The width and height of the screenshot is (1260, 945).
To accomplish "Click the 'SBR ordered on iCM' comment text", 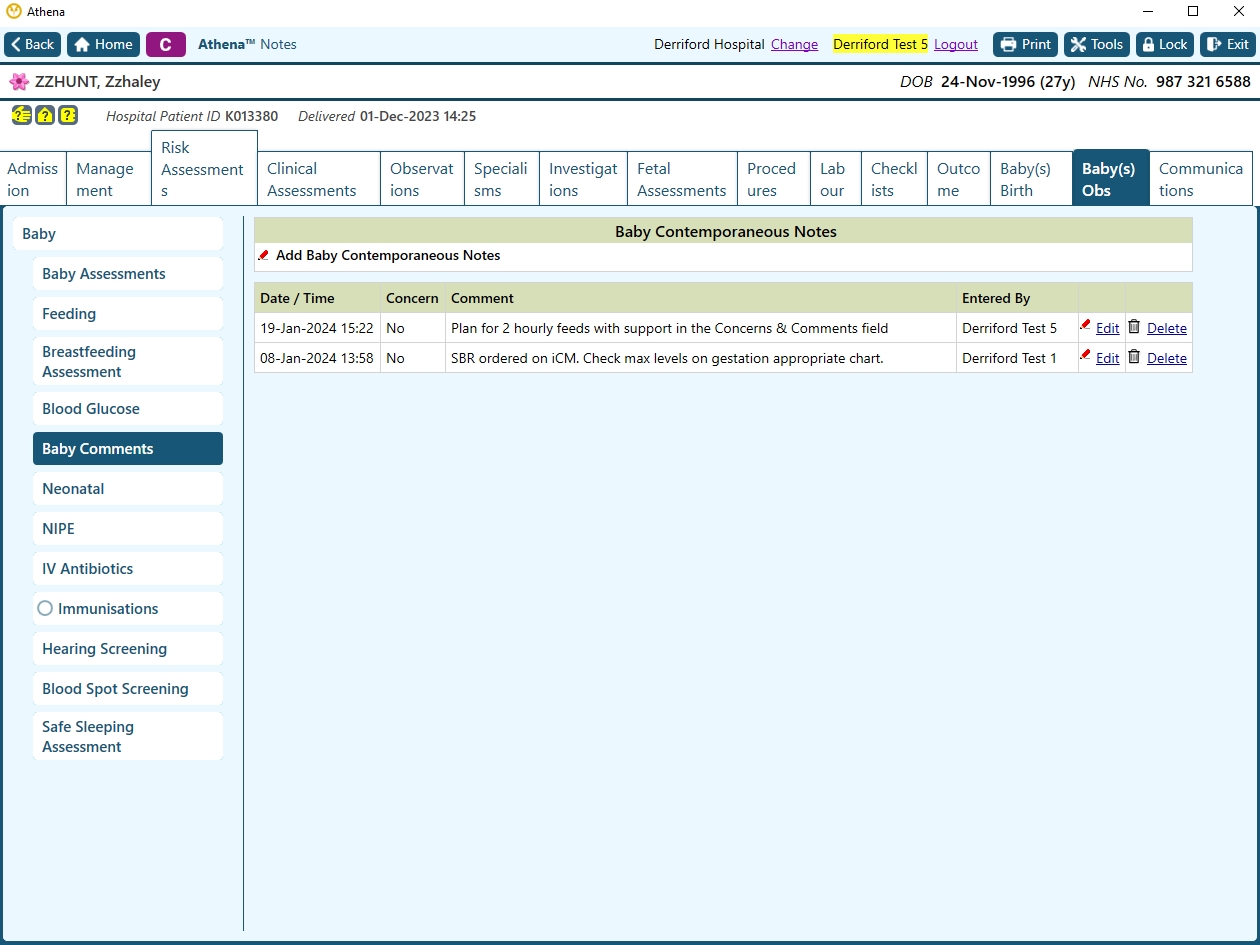I will point(667,358).
